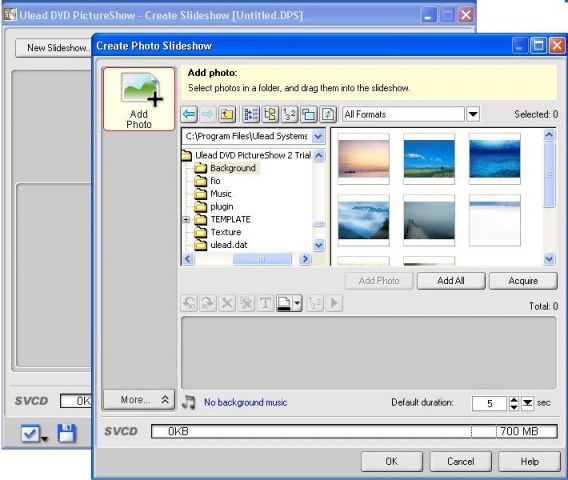Click the Acquire button
Image resolution: width=568 pixels, height=480 pixels.
tap(523, 281)
